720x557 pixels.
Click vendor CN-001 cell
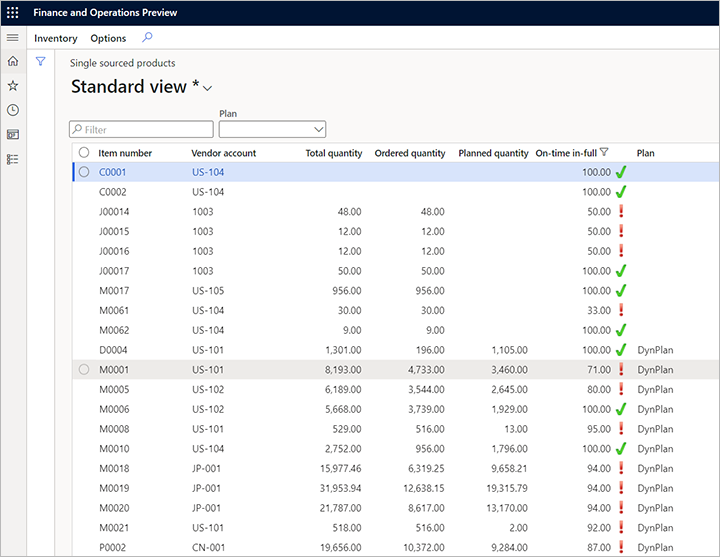(x=208, y=547)
